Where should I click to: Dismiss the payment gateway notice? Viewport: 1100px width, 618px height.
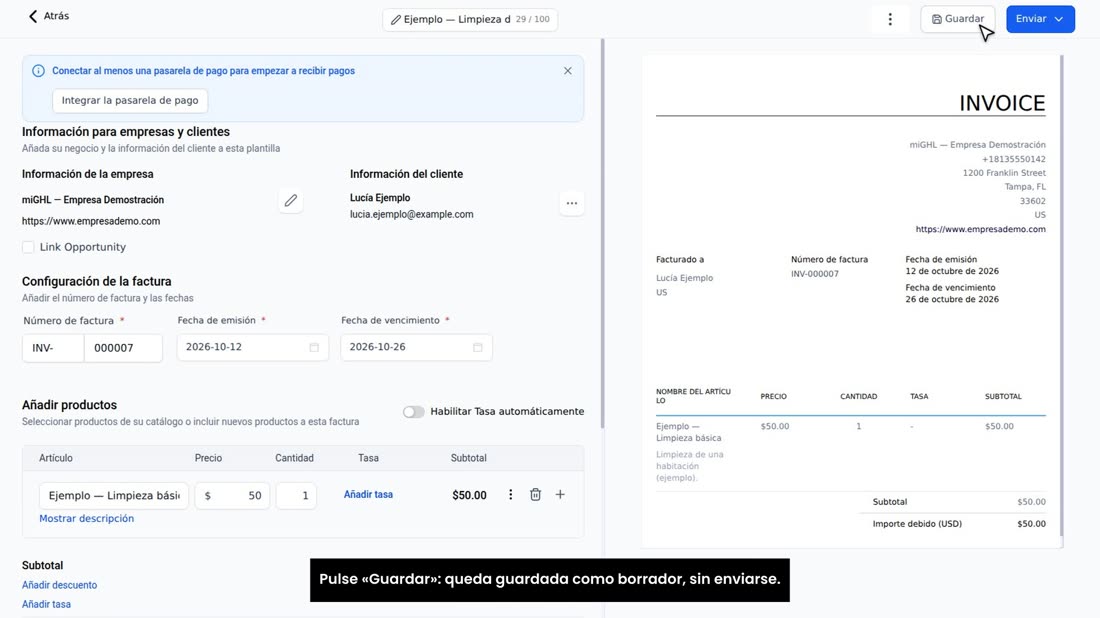pos(568,71)
